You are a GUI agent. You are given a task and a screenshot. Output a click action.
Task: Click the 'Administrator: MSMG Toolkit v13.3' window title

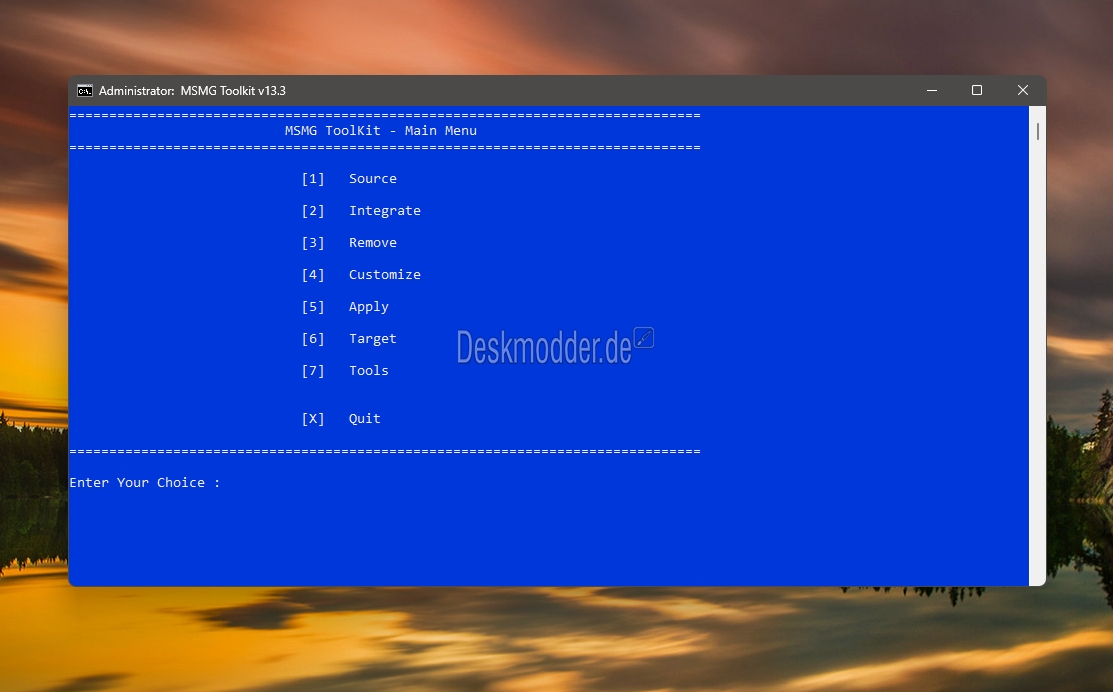pos(192,91)
